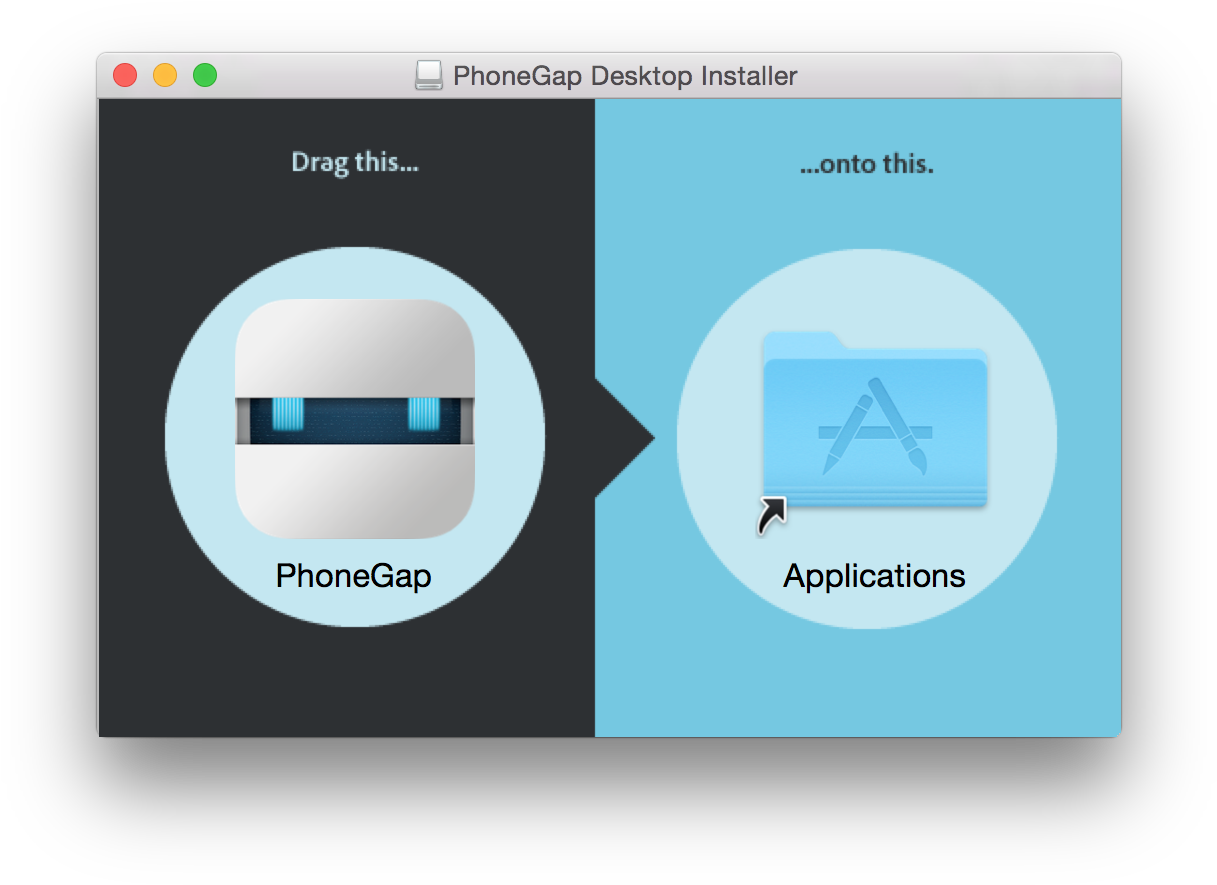Zoom the installer window with green button
Viewport: 1217px width, 885px height.
pos(205,75)
